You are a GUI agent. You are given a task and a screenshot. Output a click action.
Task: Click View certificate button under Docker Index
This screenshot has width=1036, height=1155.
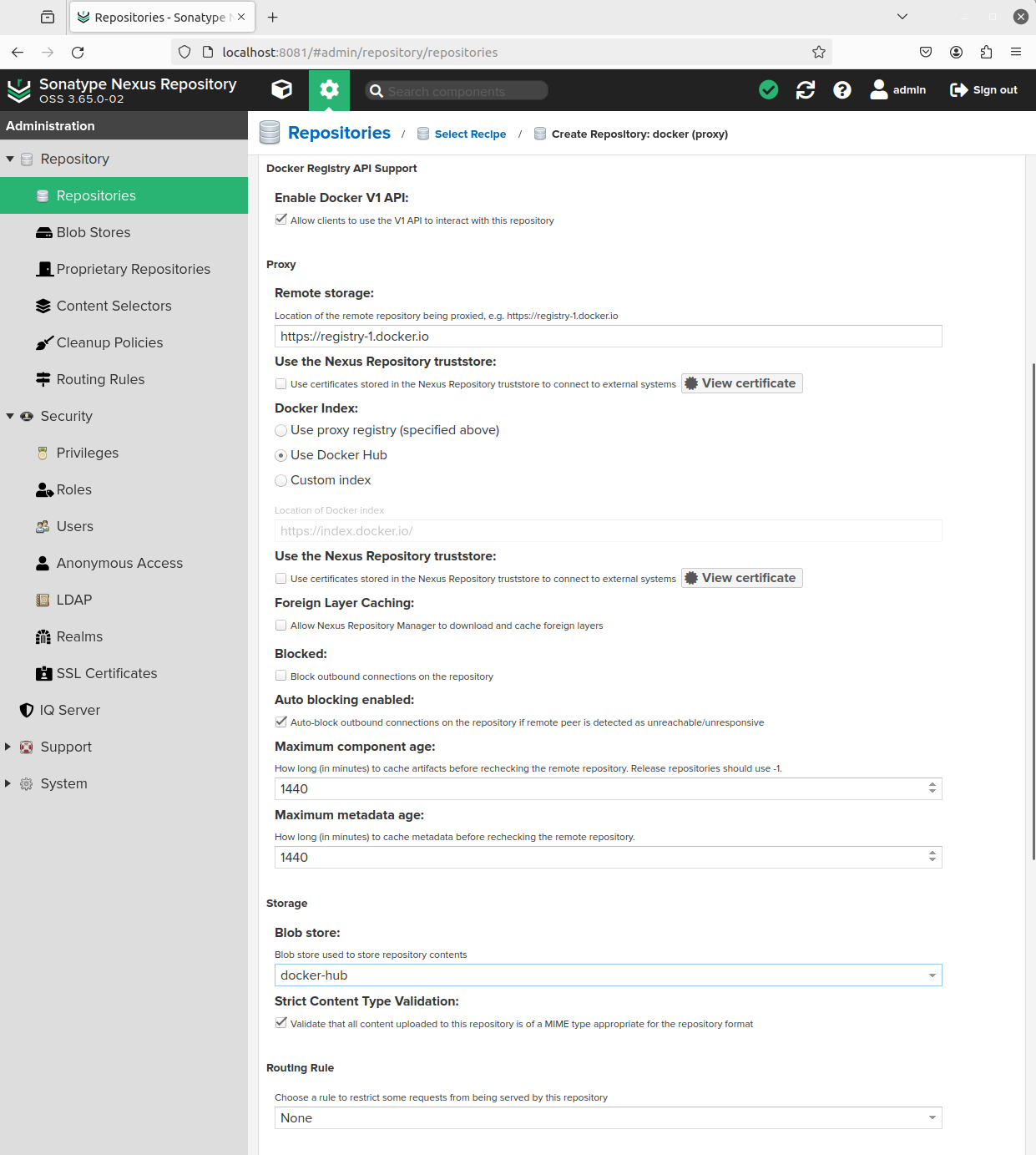click(x=741, y=578)
